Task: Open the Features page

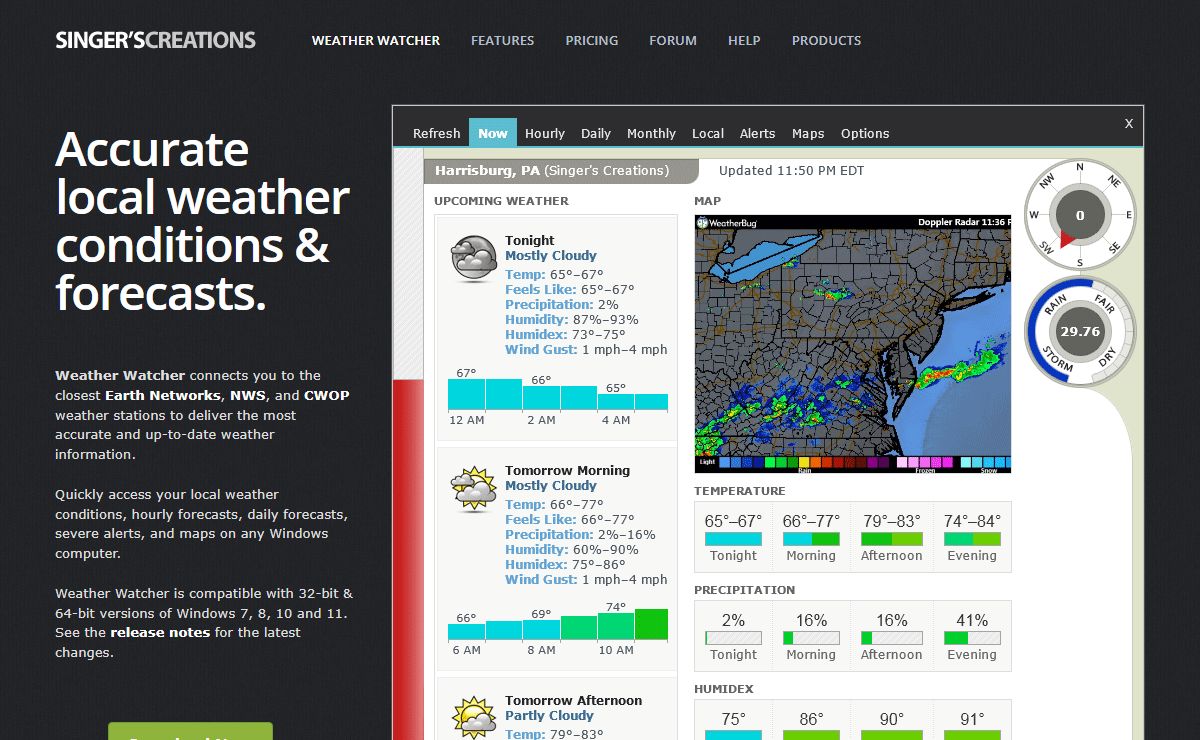Action: (x=503, y=41)
